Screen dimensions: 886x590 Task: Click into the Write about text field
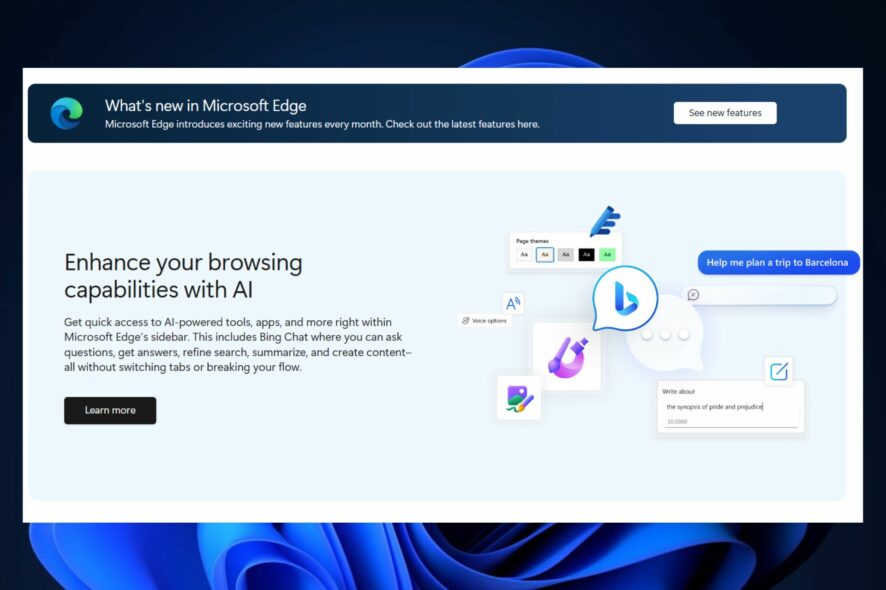click(731, 414)
